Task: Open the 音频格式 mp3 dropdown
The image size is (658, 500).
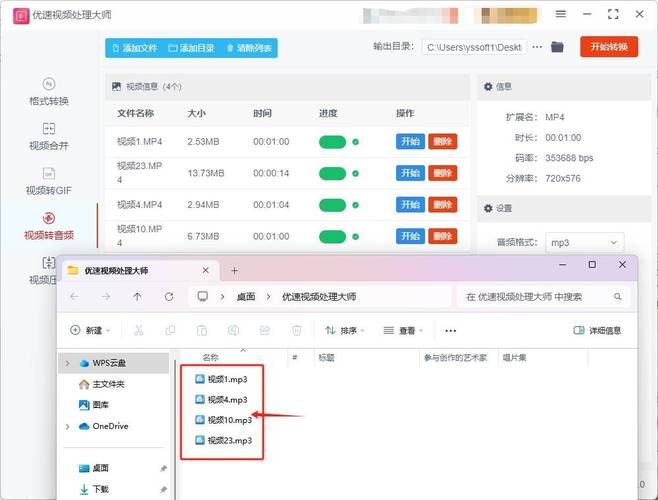Action: click(x=585, y=243)
